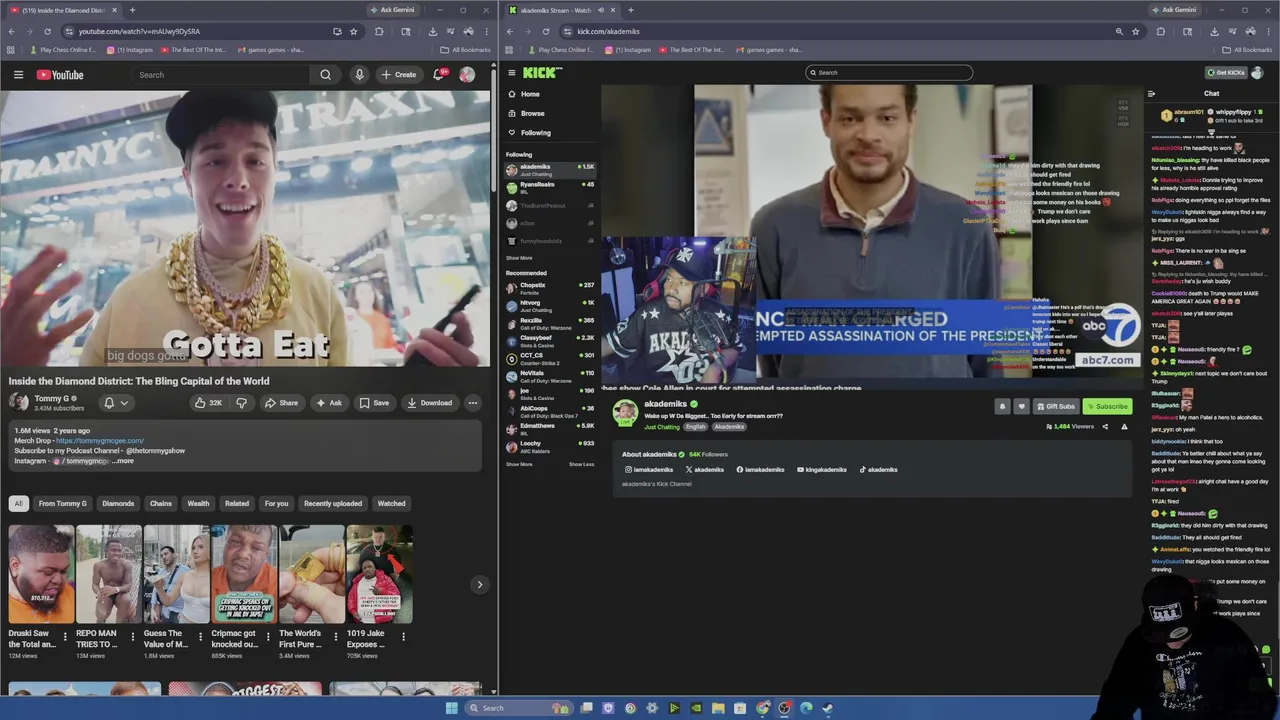1280x720 pixels.
Task: Open akademiks TikTok link
Action: pos(879,470)
